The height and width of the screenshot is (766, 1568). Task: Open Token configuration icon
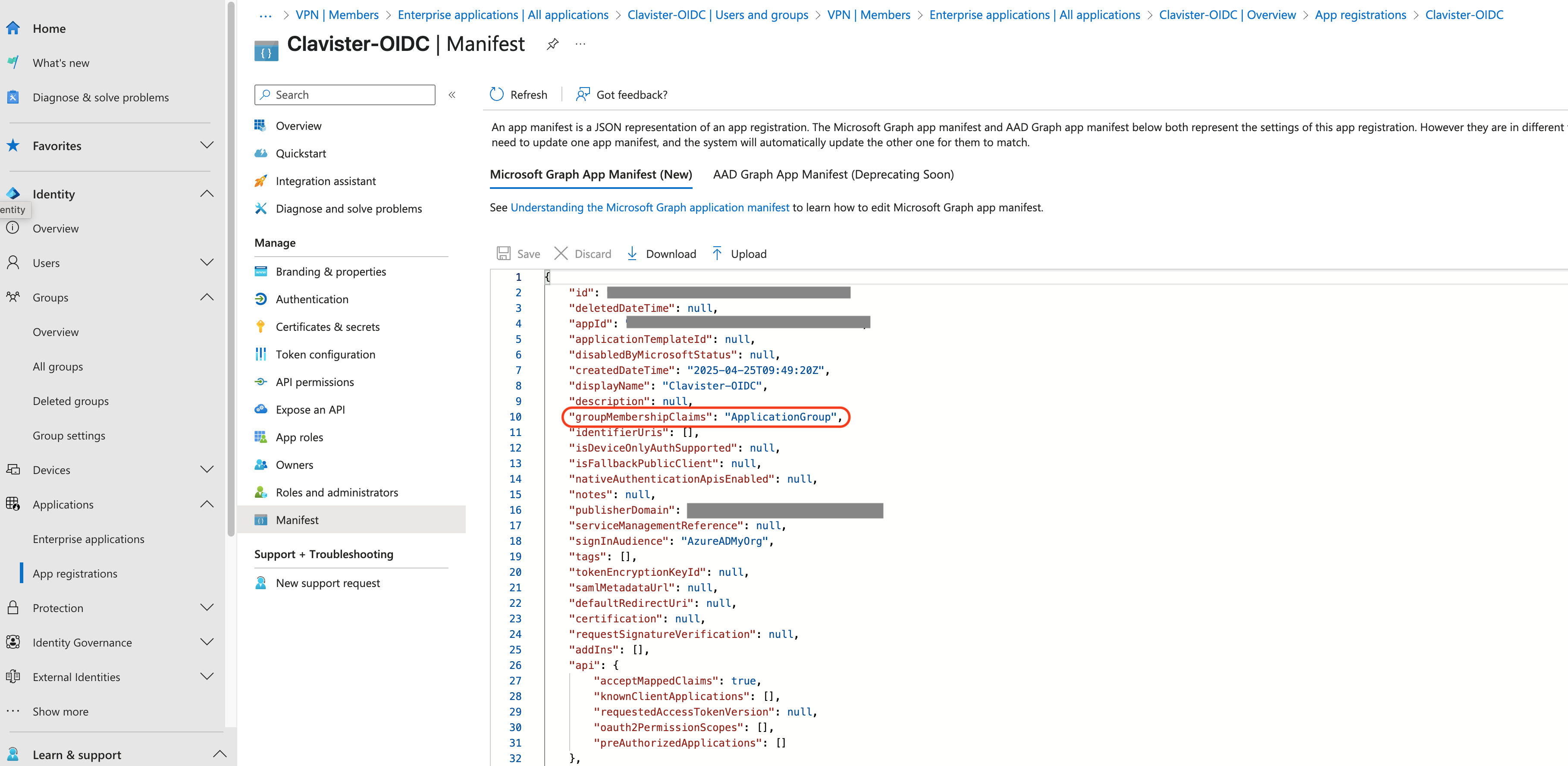(260, 354)
